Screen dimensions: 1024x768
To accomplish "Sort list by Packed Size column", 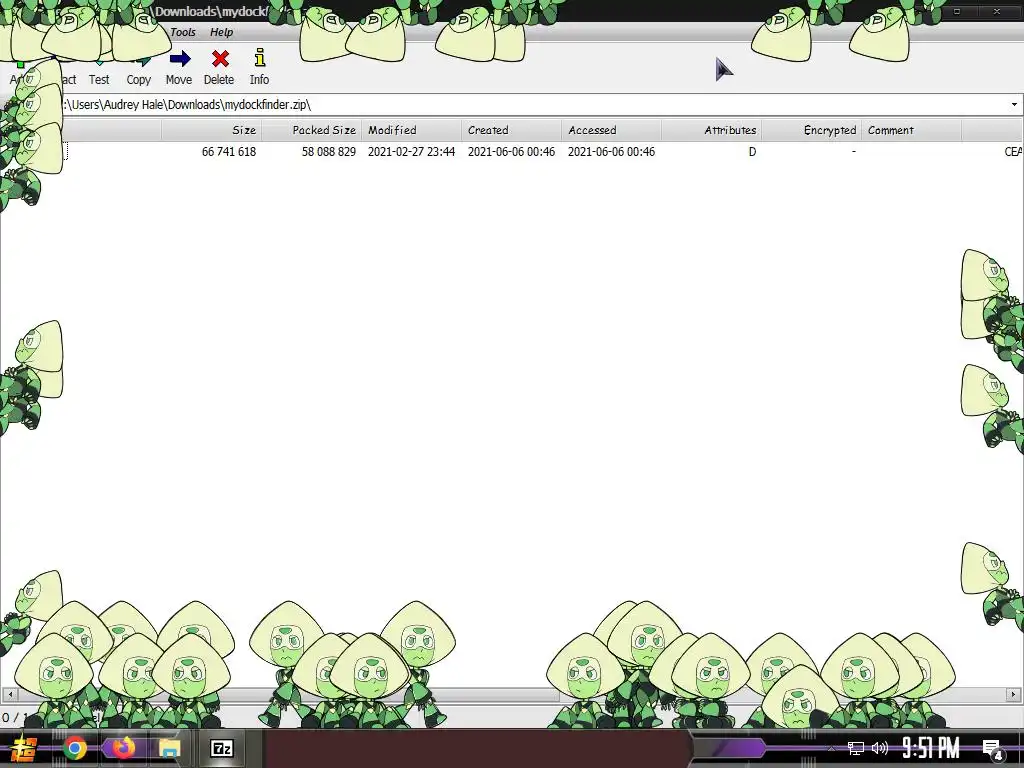I will click(312, 130).
